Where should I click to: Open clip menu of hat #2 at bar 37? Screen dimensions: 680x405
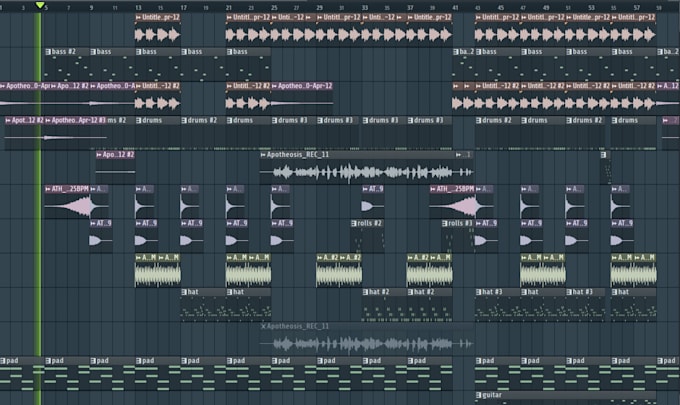pyautogui.click(x=411, y=292)
